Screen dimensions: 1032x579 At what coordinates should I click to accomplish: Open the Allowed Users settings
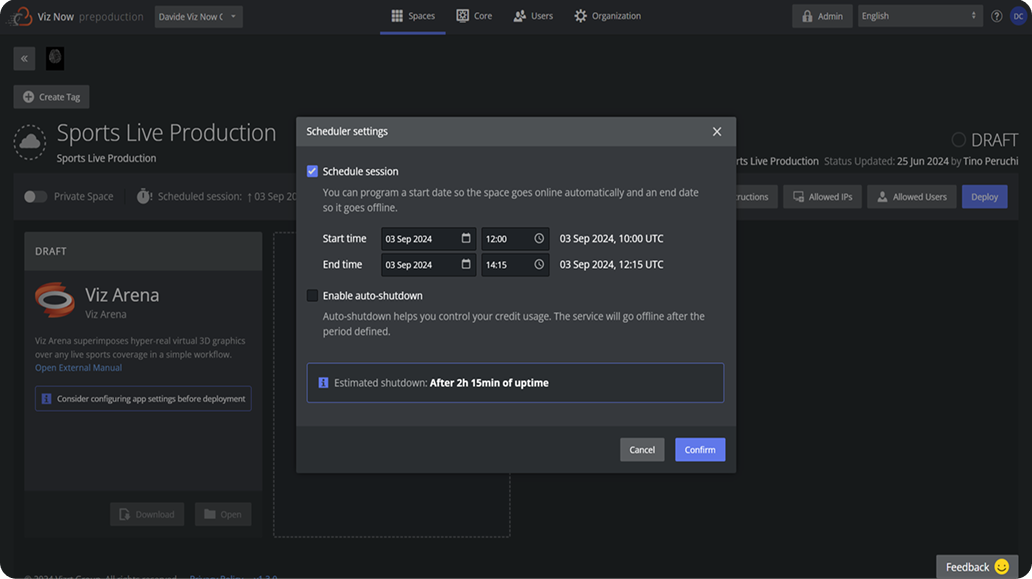(912, 197)
